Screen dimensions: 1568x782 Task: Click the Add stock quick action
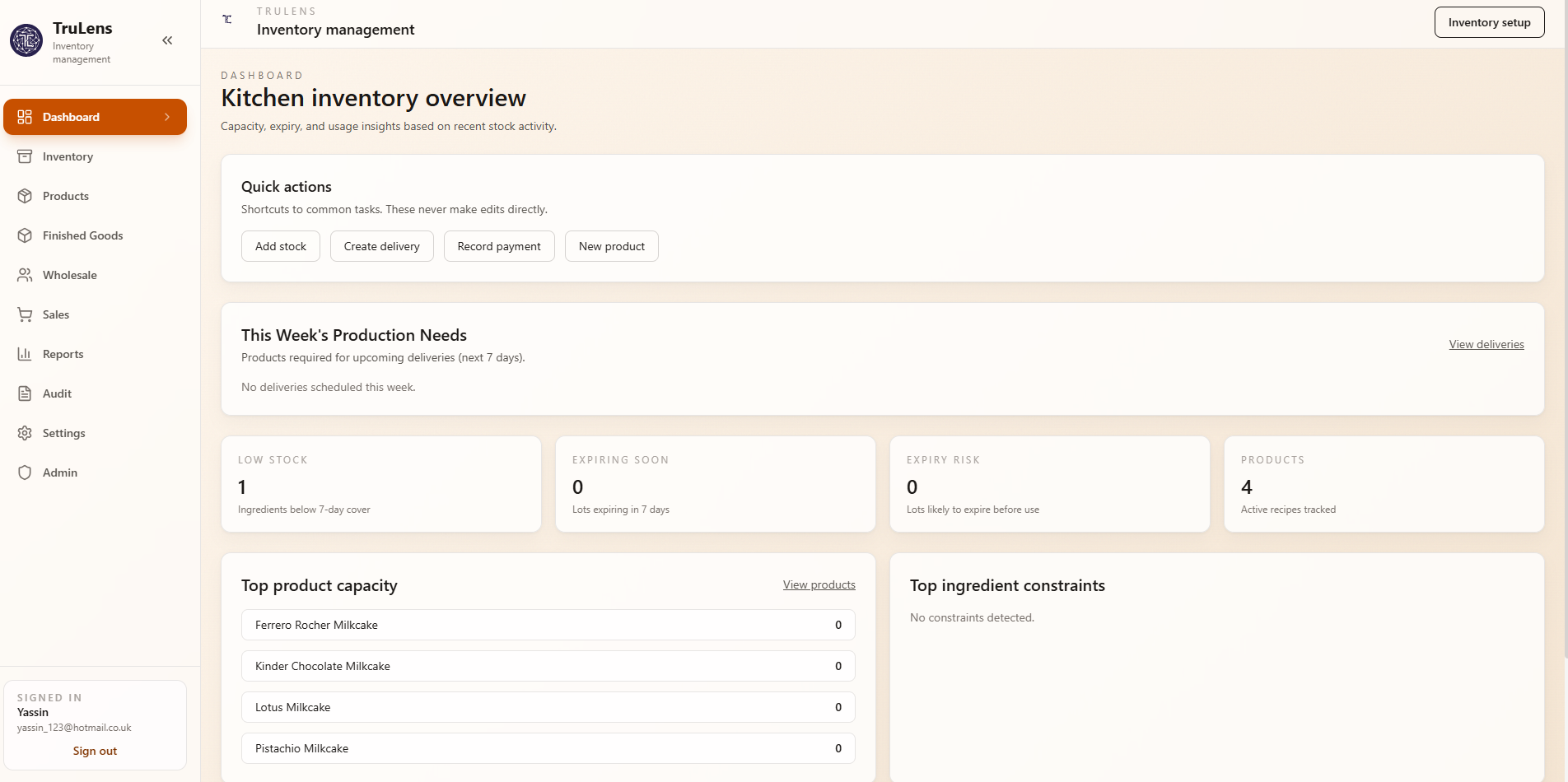point(280,246)
